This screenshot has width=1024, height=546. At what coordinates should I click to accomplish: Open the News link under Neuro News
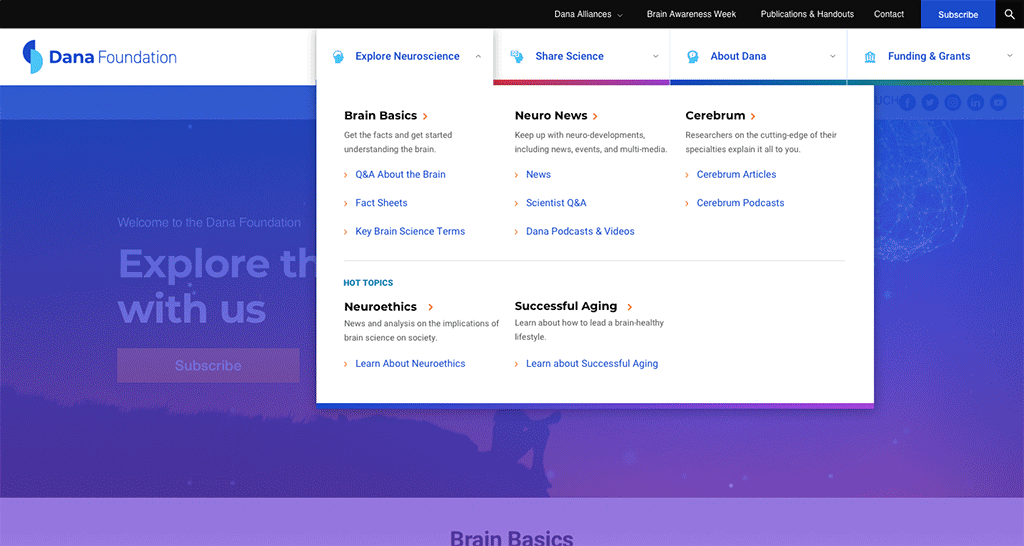point(538,174)
